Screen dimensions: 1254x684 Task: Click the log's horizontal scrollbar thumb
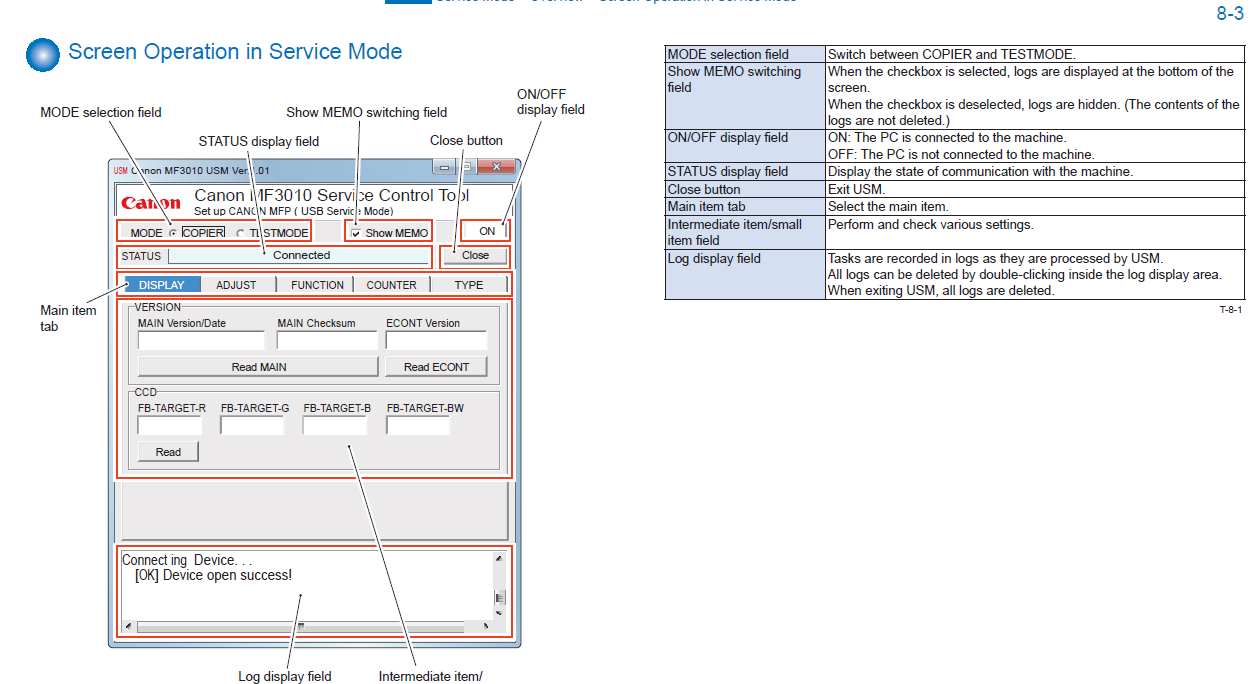(300, 627)
